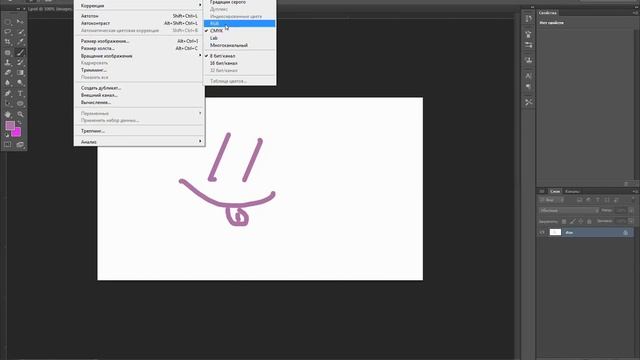
Task: Open the brush presets panel icon
Action: pyautogui.click(x=529, y=34)
